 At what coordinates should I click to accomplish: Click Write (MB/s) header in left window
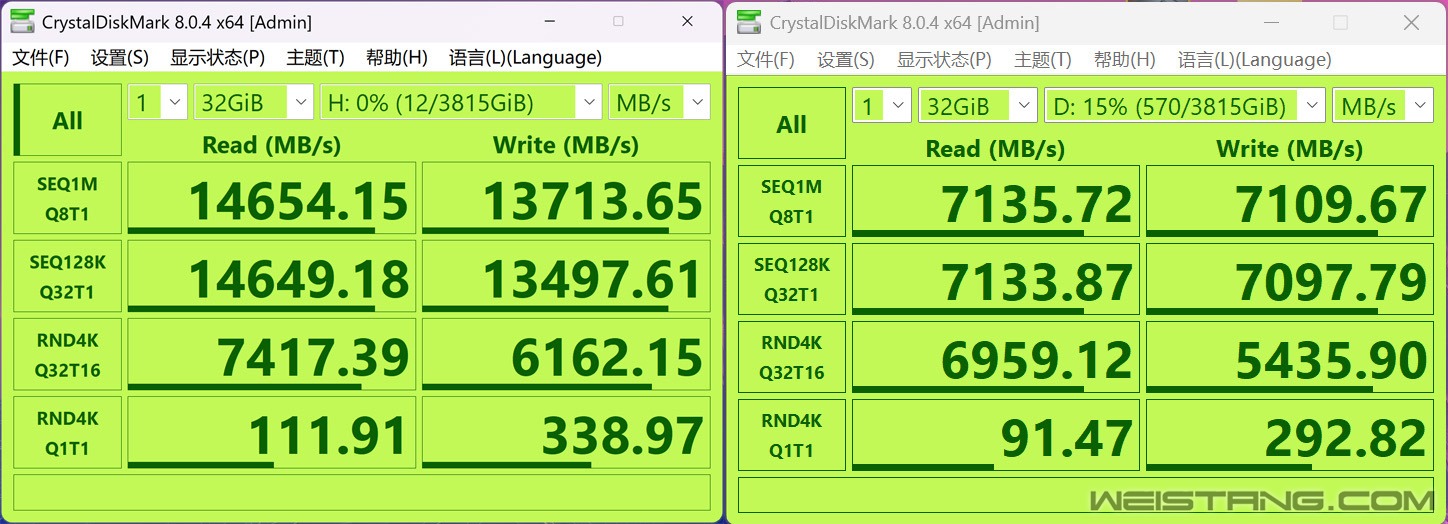click(x=566, y=145)
